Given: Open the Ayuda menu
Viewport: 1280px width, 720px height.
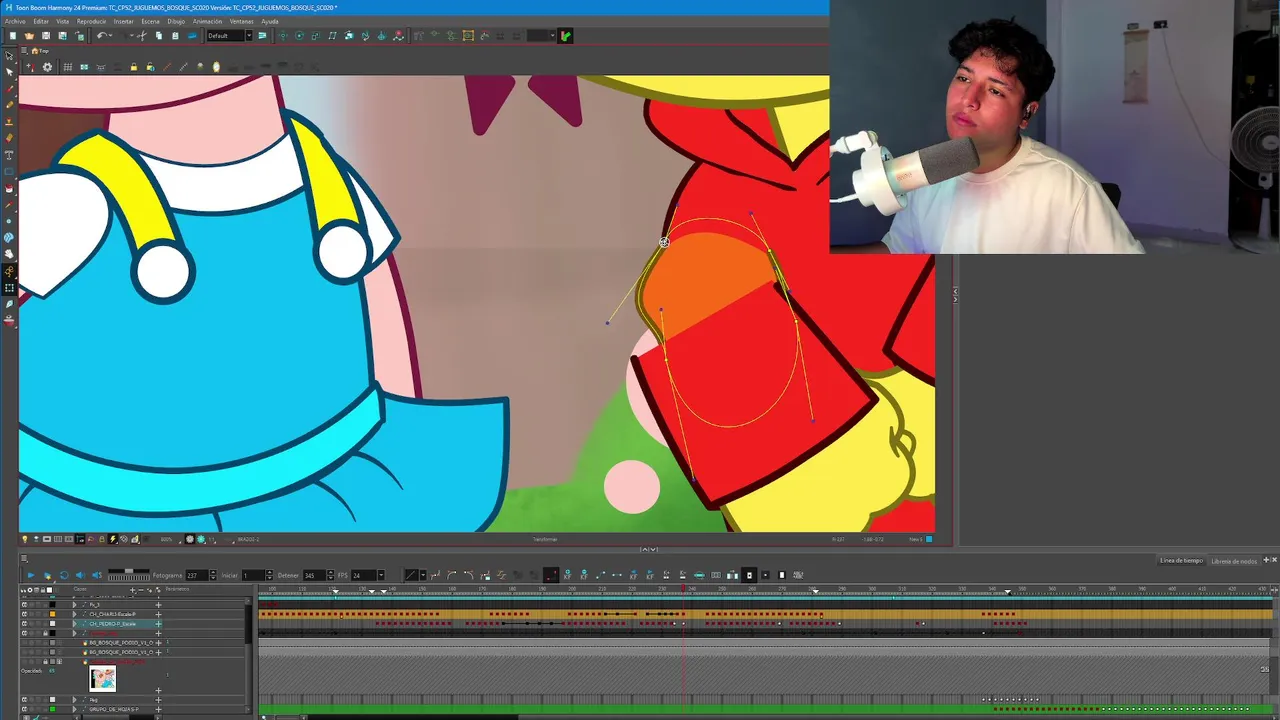Looking at the screenshot, I should pos(270,21).
